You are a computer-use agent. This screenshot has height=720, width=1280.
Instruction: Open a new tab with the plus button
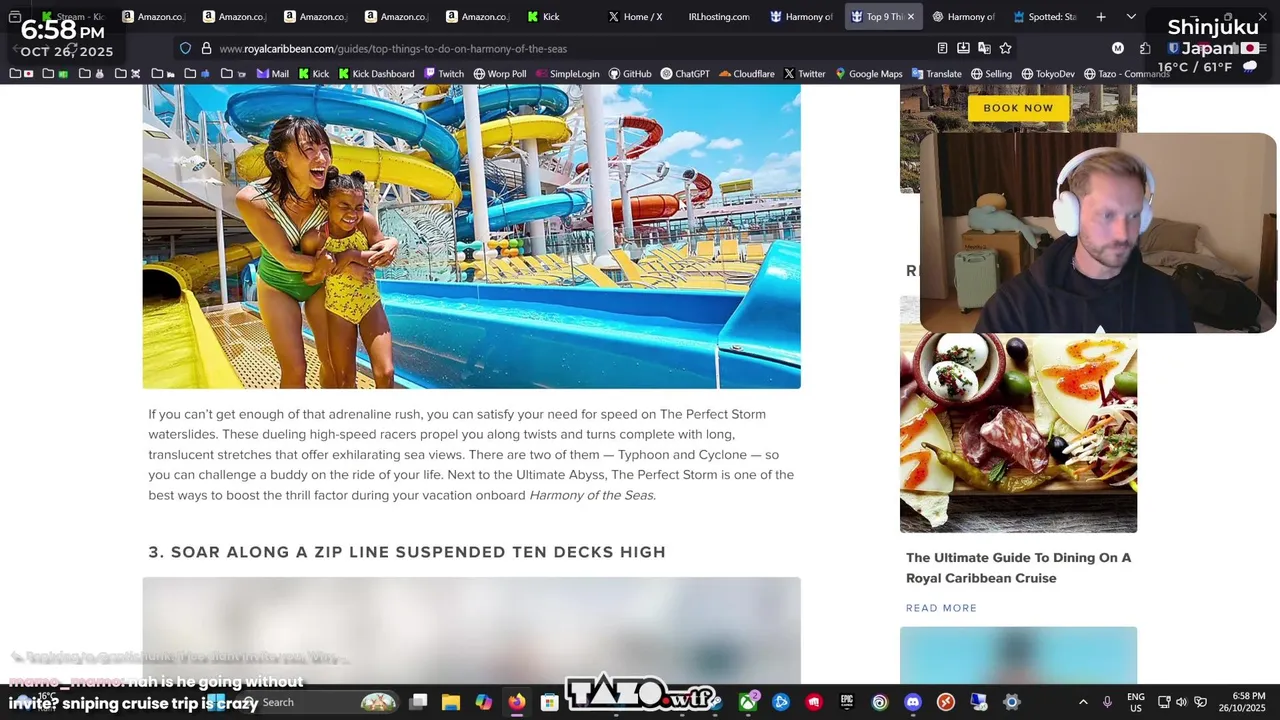coord(1101,16)
